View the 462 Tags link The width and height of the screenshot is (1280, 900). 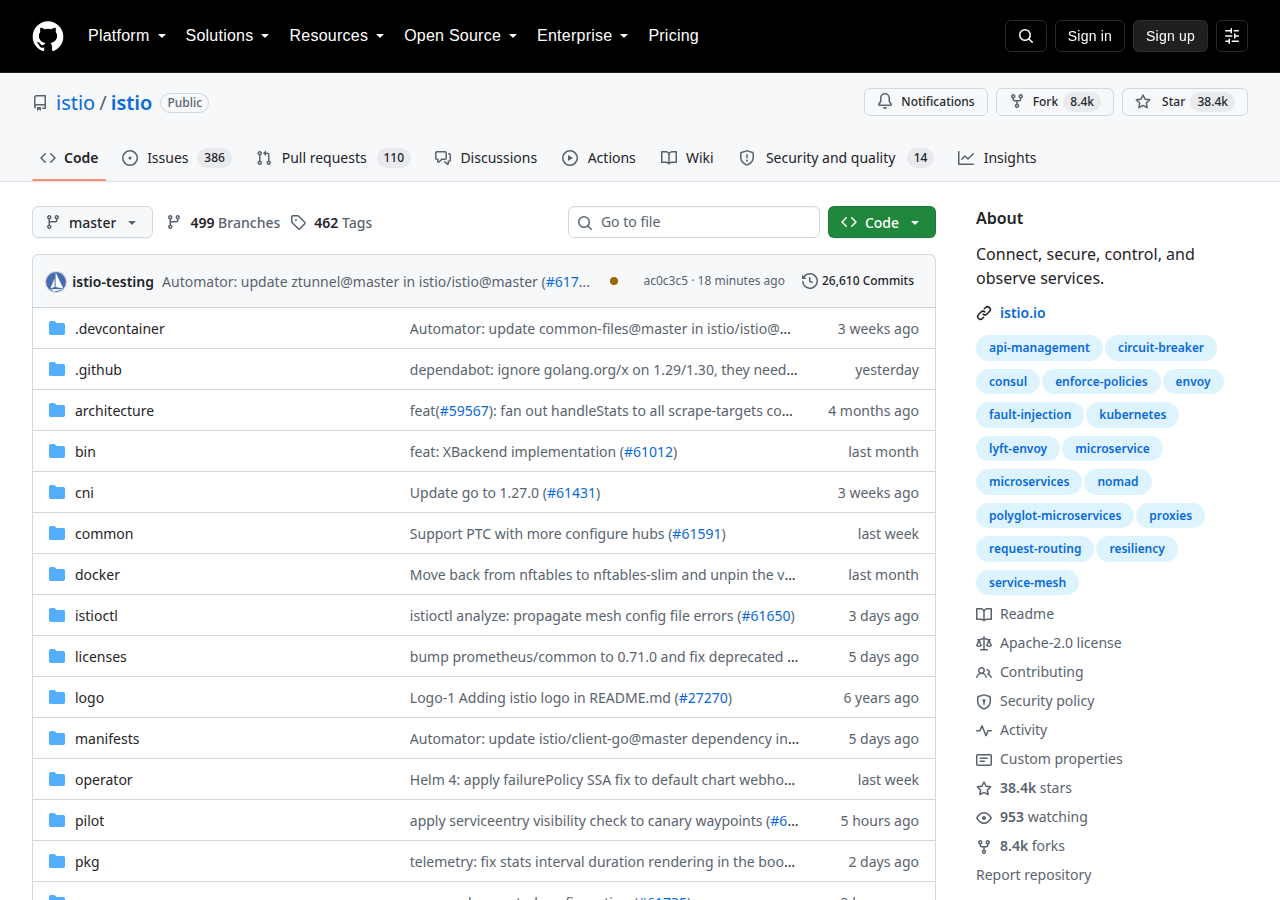[x=331, y=223]
